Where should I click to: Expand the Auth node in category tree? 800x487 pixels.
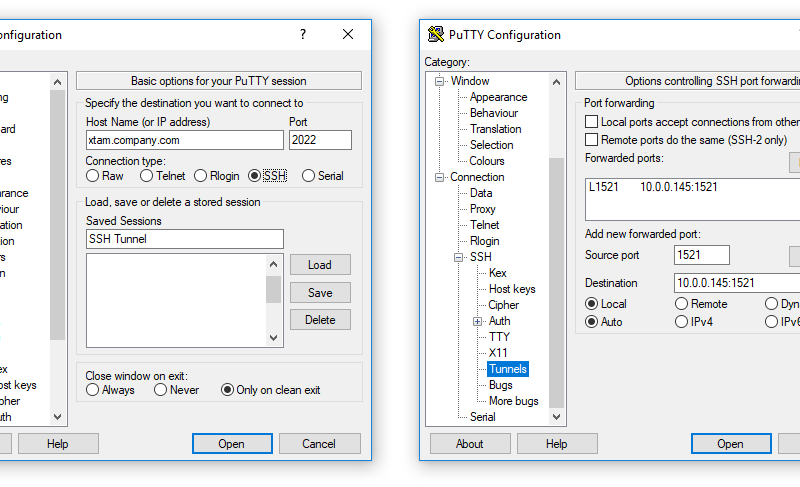477,321
